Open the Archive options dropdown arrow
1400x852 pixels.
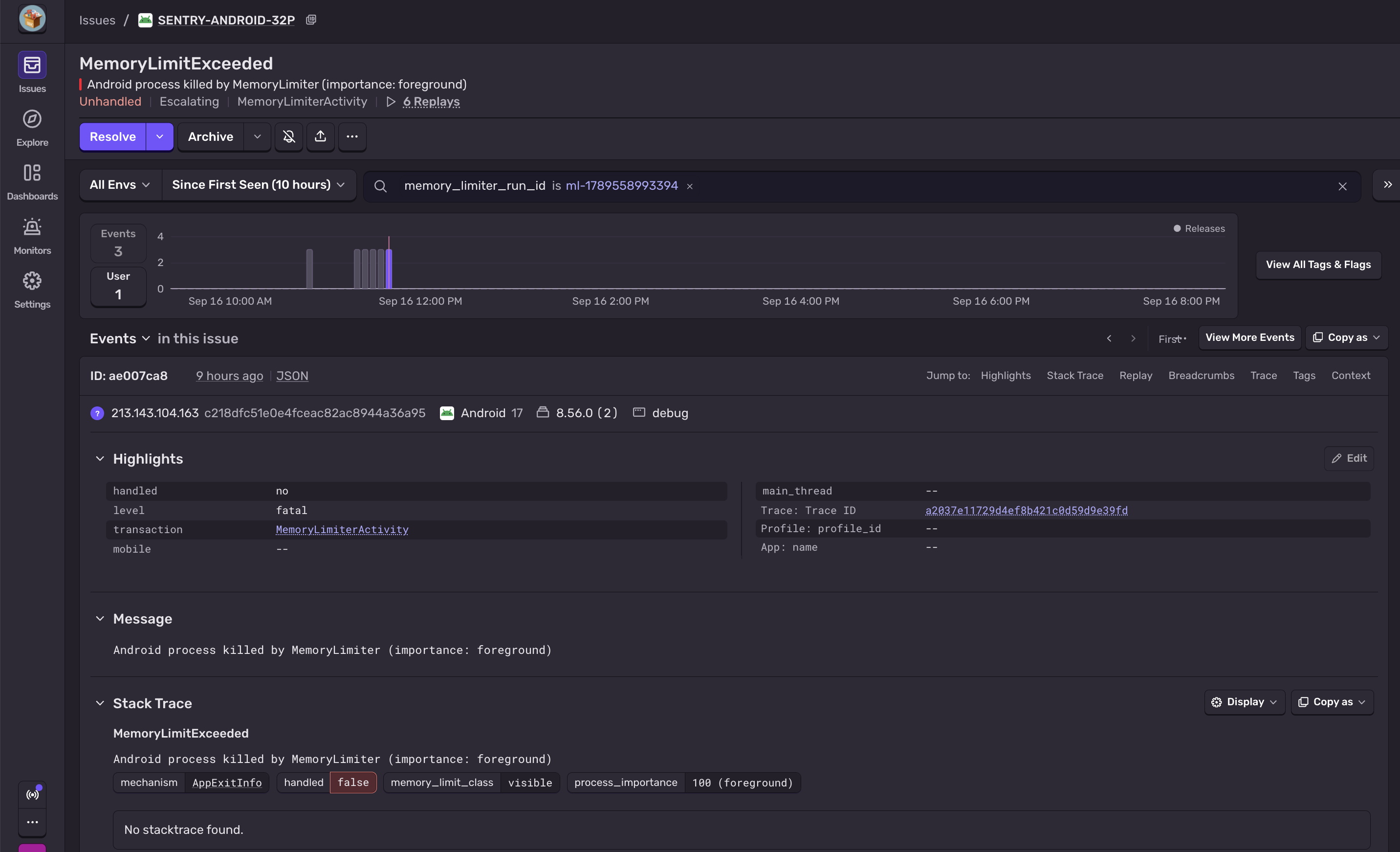(x=258, y=136)
